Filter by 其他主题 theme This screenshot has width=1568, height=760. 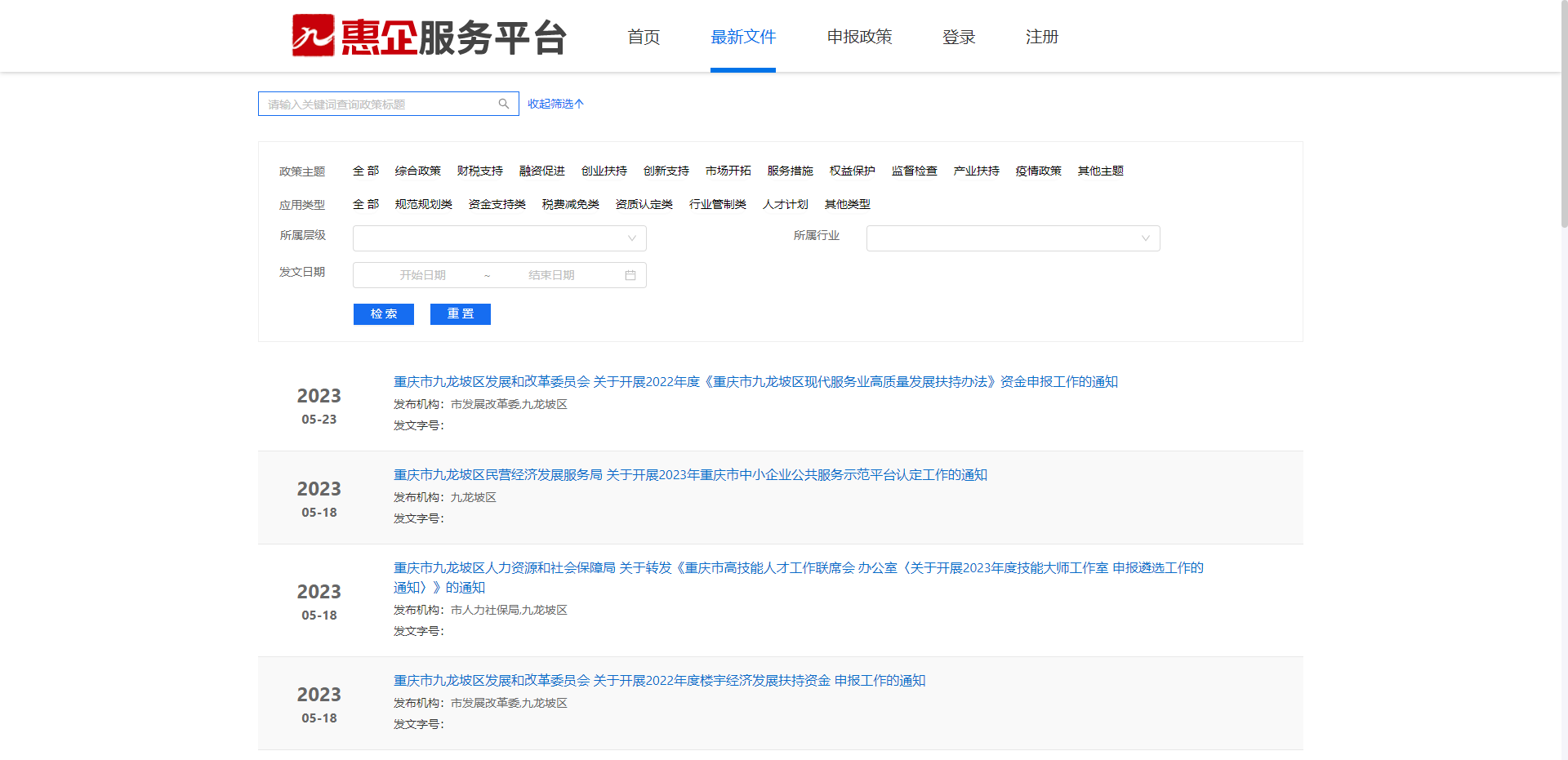click(1101, 171)
